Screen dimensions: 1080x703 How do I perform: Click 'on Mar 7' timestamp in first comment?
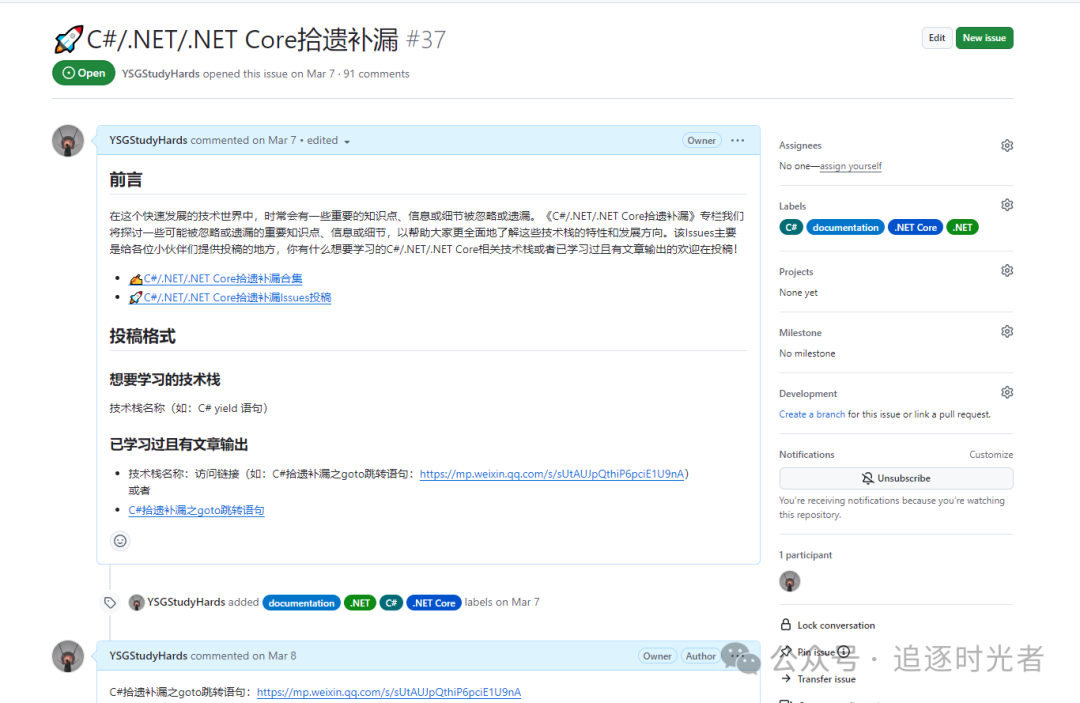pos(274,140)
